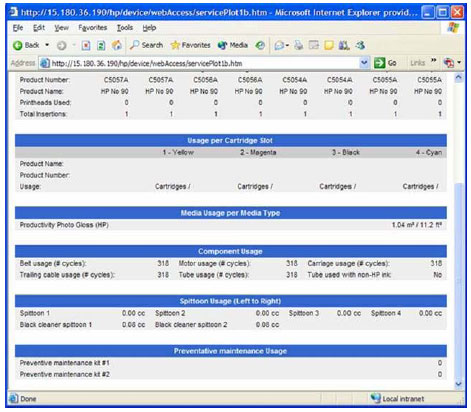
Task: Open the Favorites toolbar button
Action: coord(190,45)
